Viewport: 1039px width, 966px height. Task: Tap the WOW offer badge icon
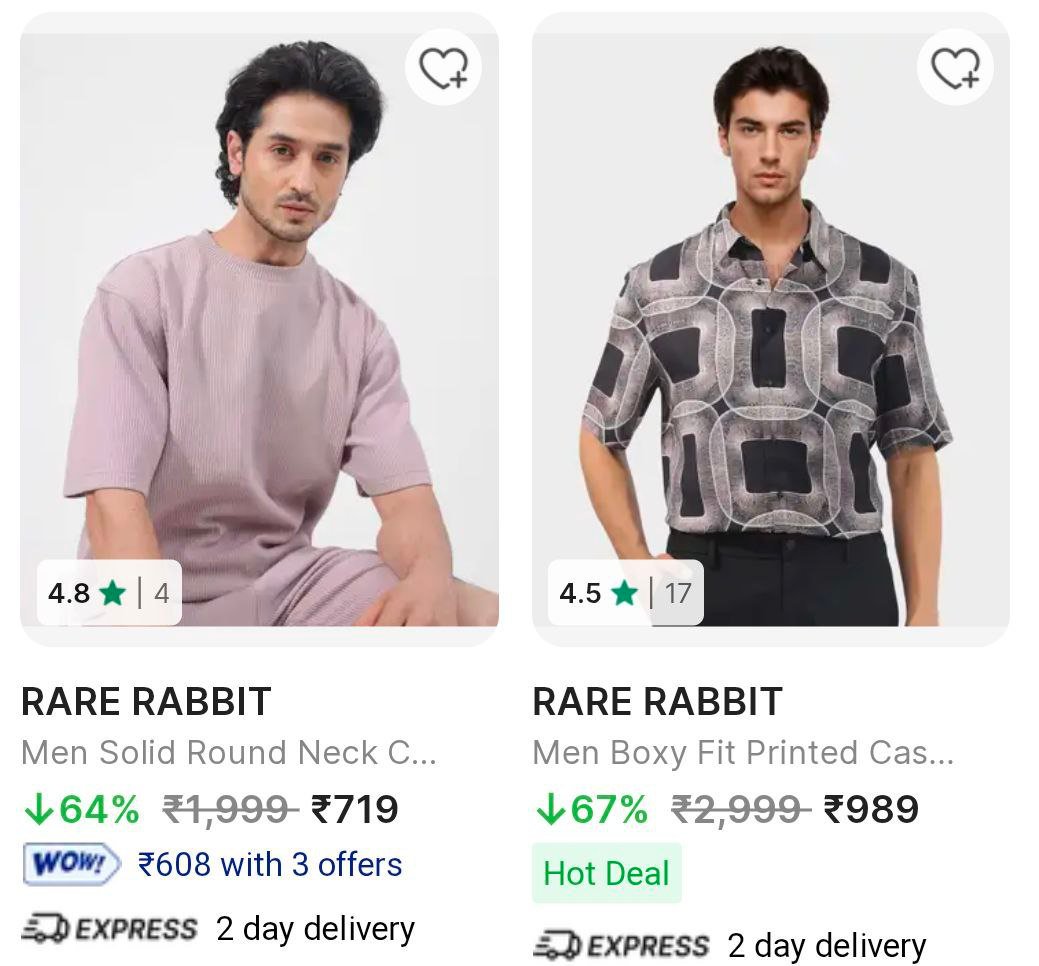point(71,865)
